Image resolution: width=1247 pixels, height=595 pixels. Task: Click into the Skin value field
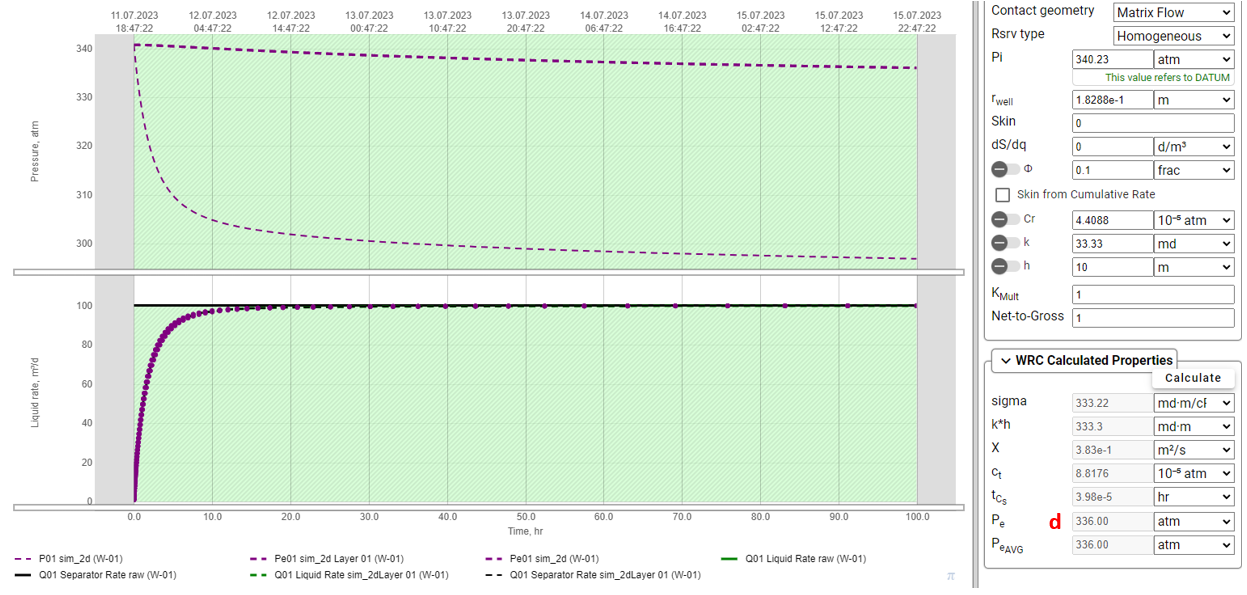pos(1153,123)
